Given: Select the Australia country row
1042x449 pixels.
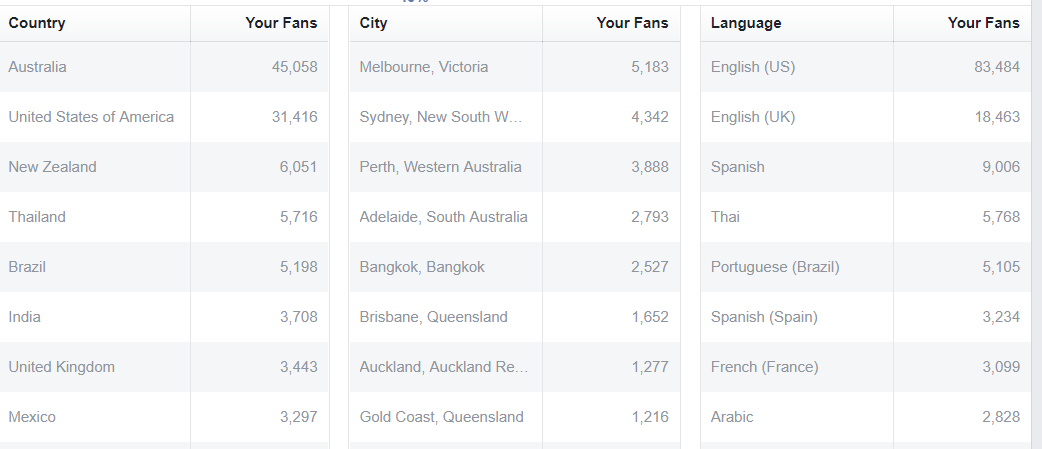Looking at the screenshot, I should (x=164, y=67).
